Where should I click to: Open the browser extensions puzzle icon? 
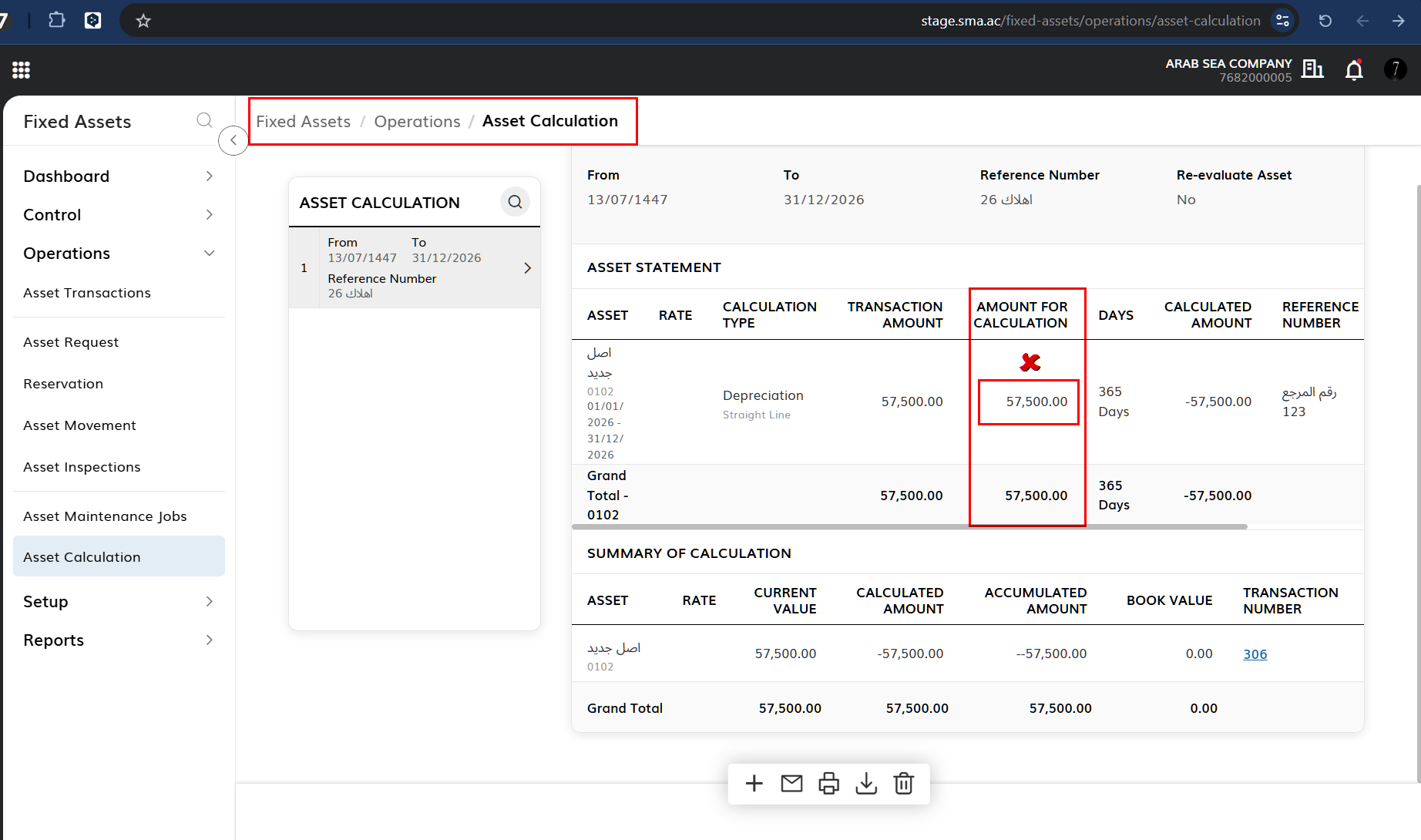coord(57,20)
